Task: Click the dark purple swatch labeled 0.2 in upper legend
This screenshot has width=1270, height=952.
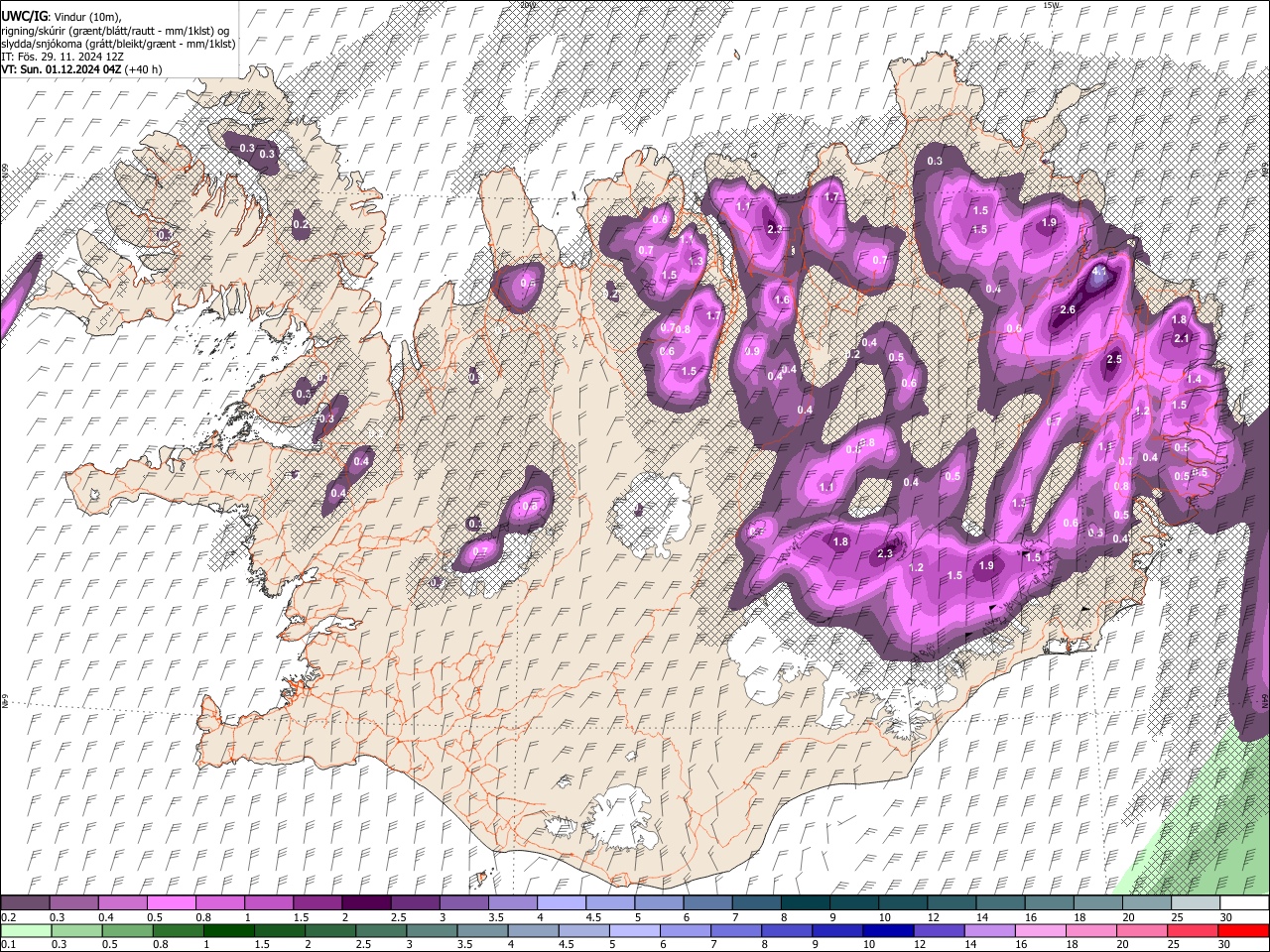Action: 25,903
